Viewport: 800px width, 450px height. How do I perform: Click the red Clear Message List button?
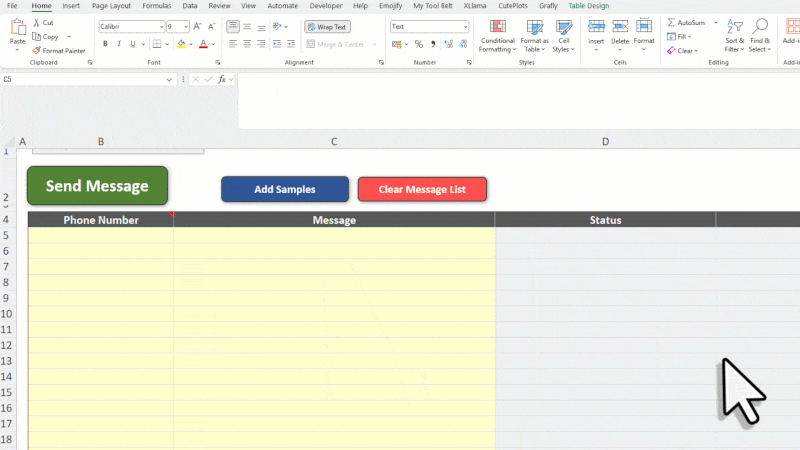[422, 189]
